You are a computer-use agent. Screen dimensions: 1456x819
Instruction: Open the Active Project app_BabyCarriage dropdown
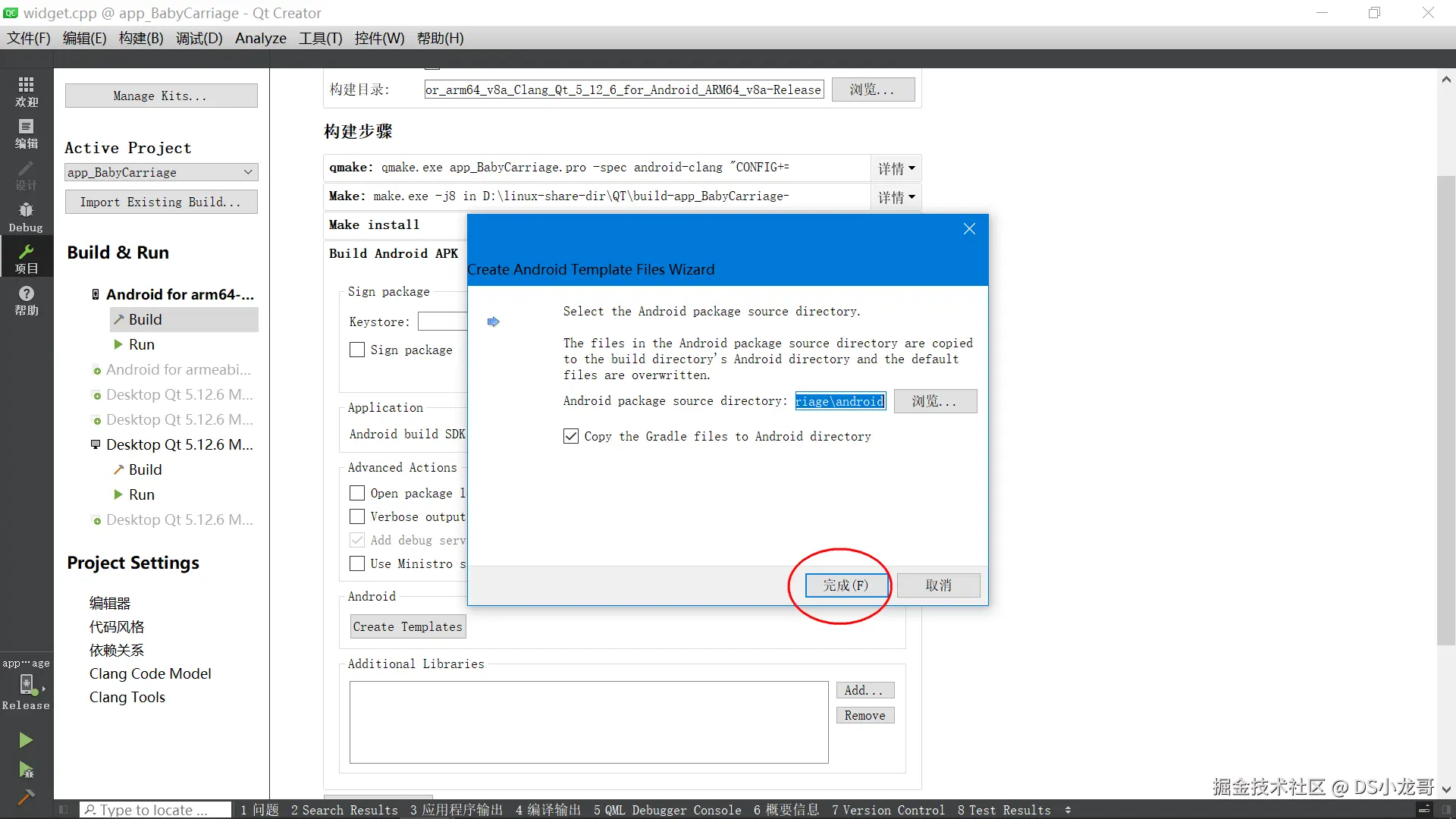[x=161, y=172]
